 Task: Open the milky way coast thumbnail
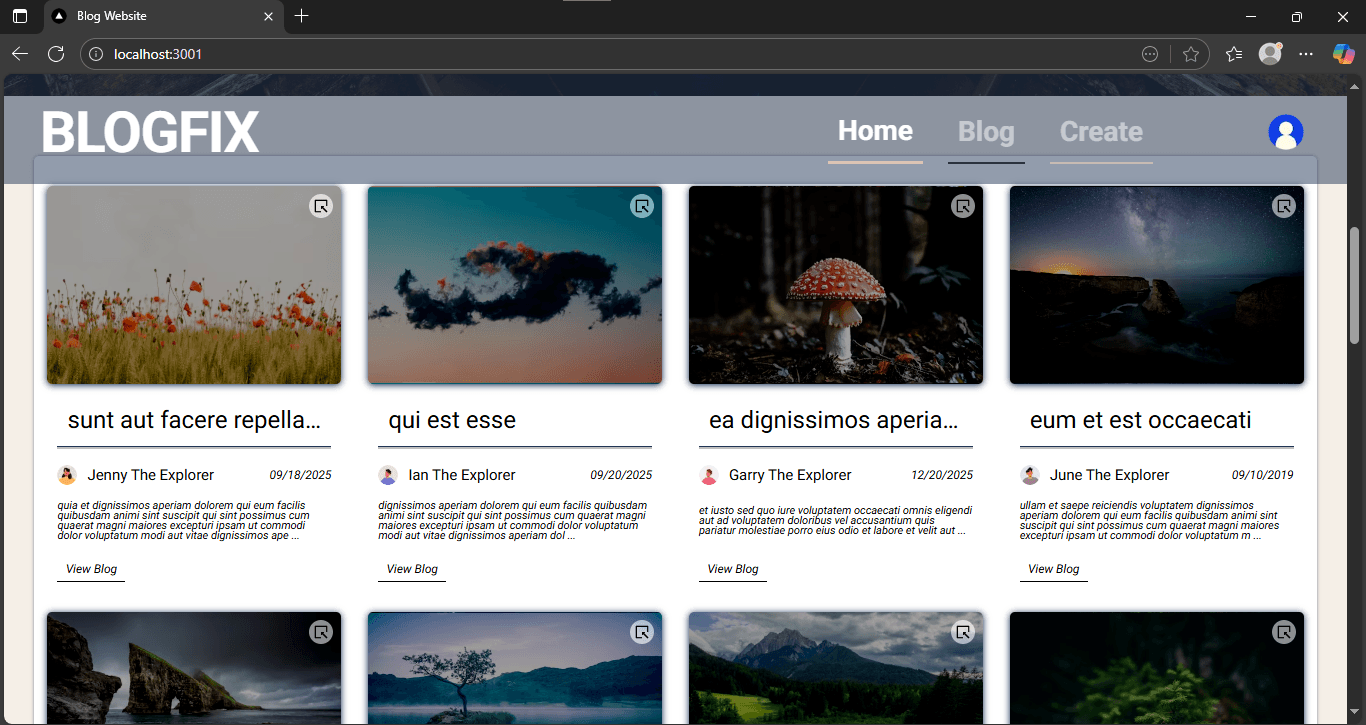(x=1157, y=285)
